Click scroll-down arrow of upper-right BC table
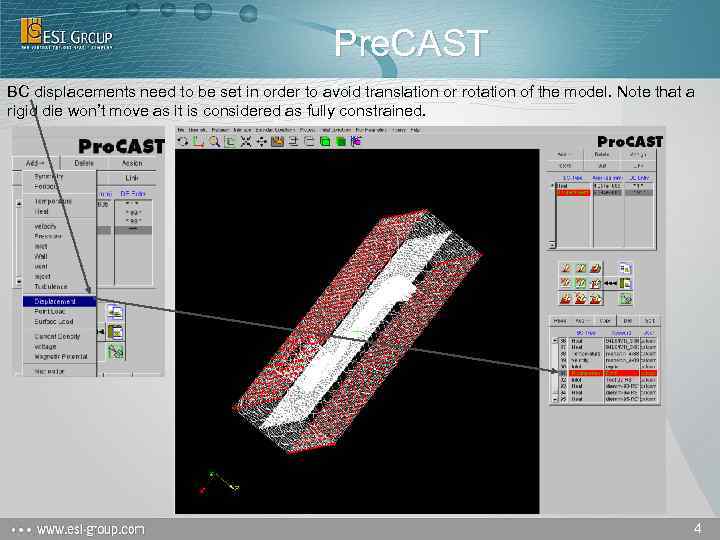 click(x=553, y=245)
